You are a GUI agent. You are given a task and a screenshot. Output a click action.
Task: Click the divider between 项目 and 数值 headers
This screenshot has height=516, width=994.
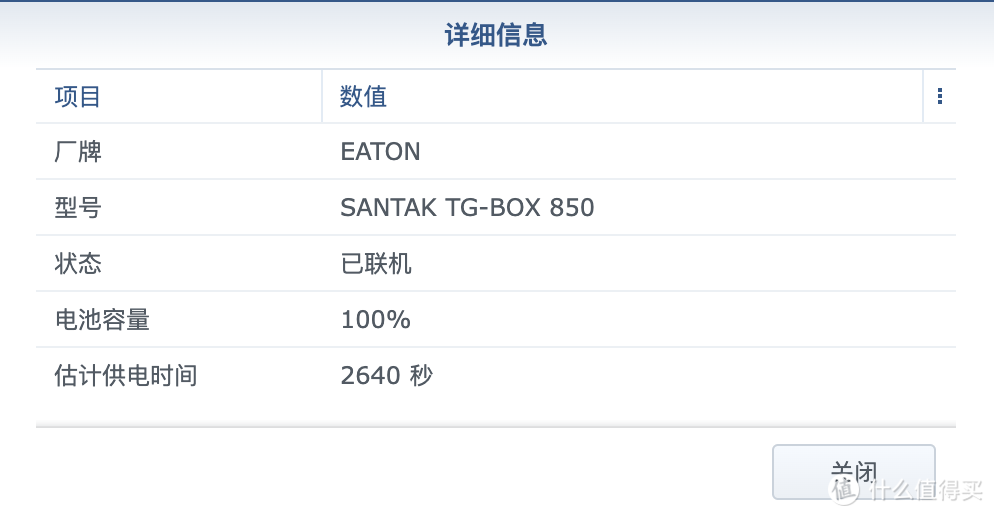322,97
